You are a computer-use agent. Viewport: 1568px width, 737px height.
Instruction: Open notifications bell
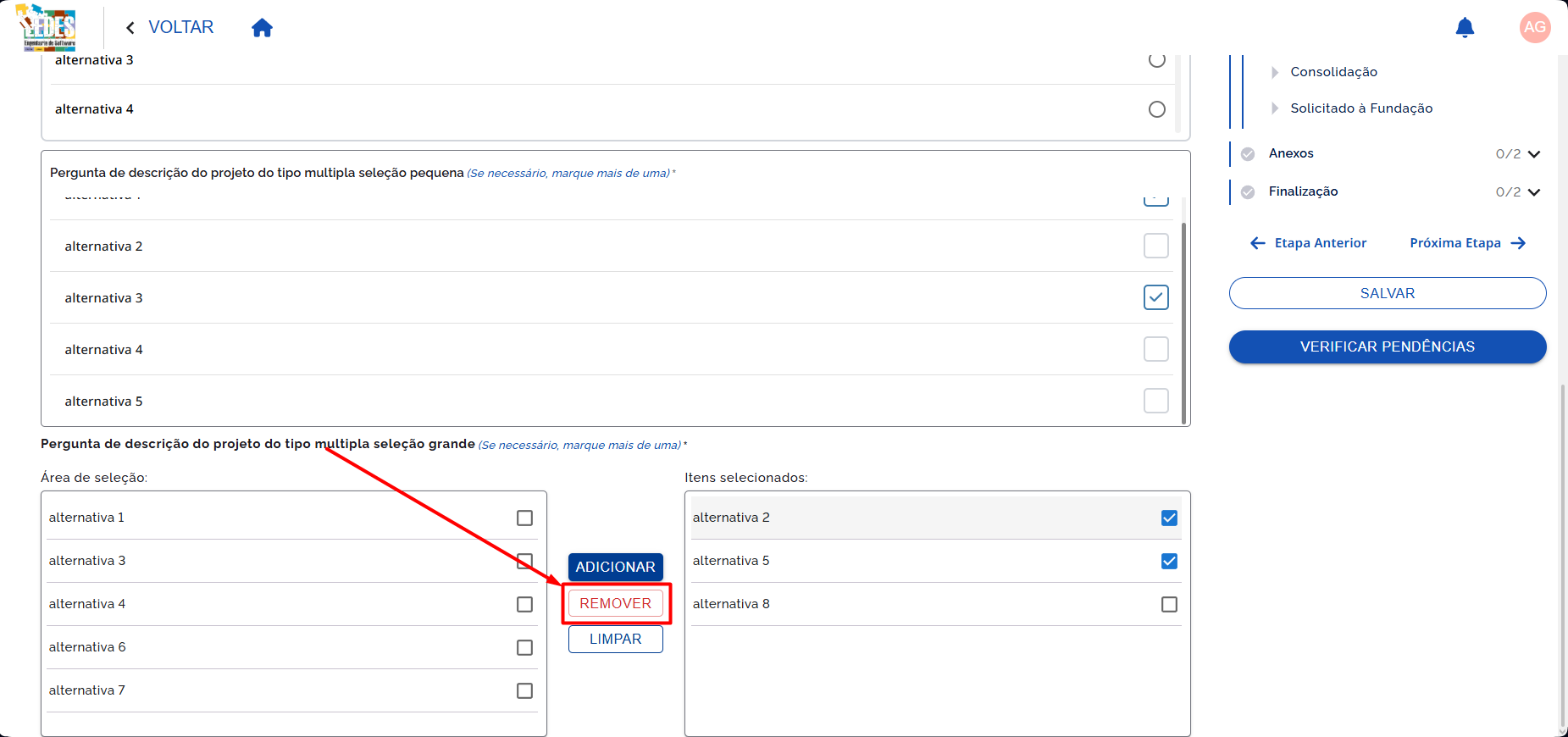point(1465,28)
